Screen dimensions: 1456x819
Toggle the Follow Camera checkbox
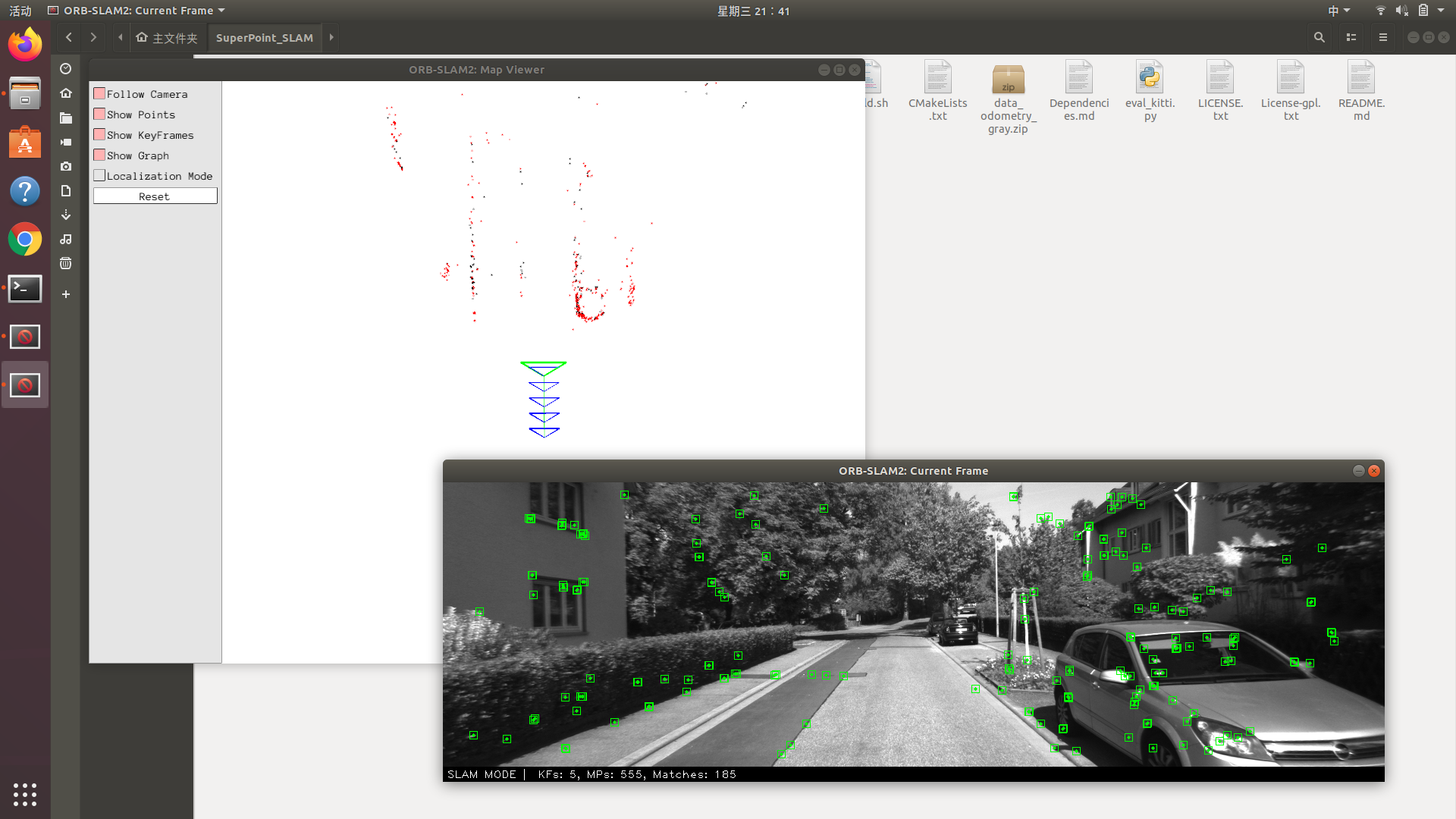99,94
